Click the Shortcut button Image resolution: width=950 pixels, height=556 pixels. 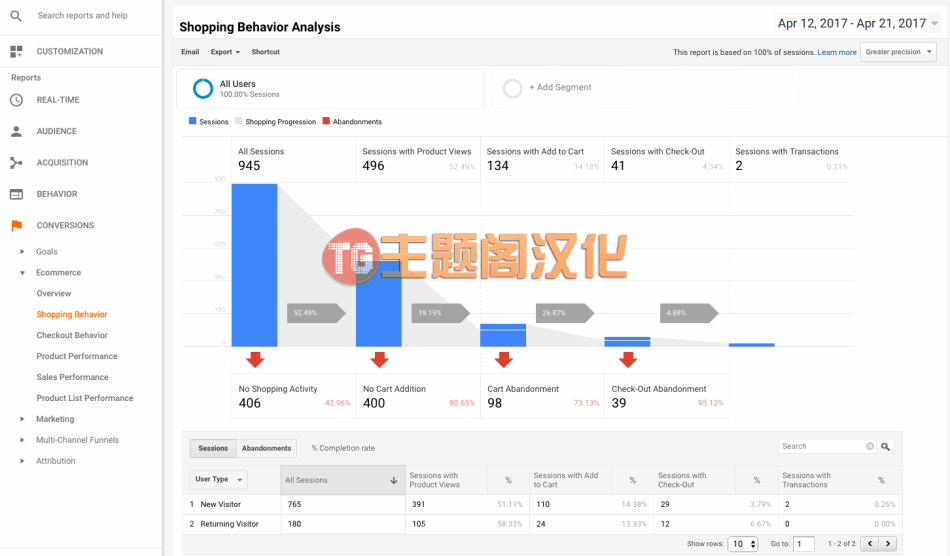point(266,52)
